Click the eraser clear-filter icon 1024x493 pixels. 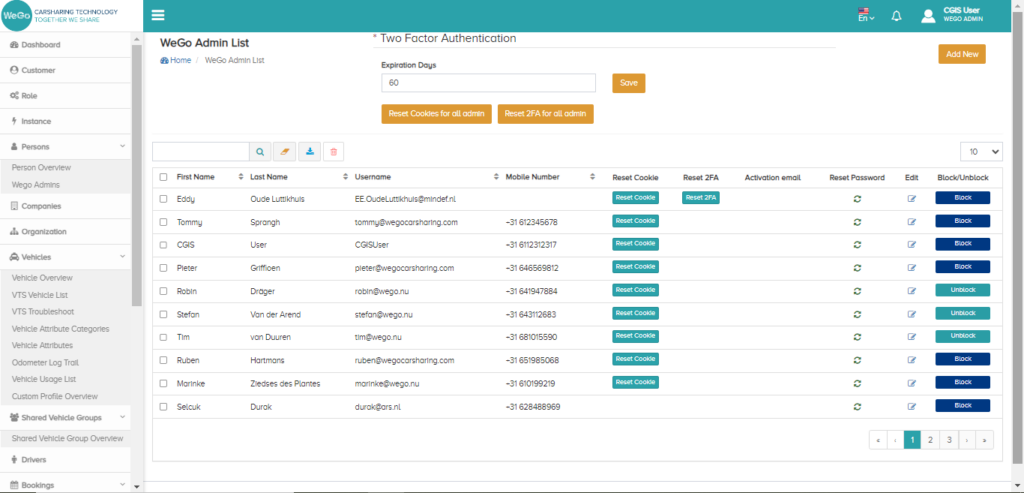tap(284, 152)
